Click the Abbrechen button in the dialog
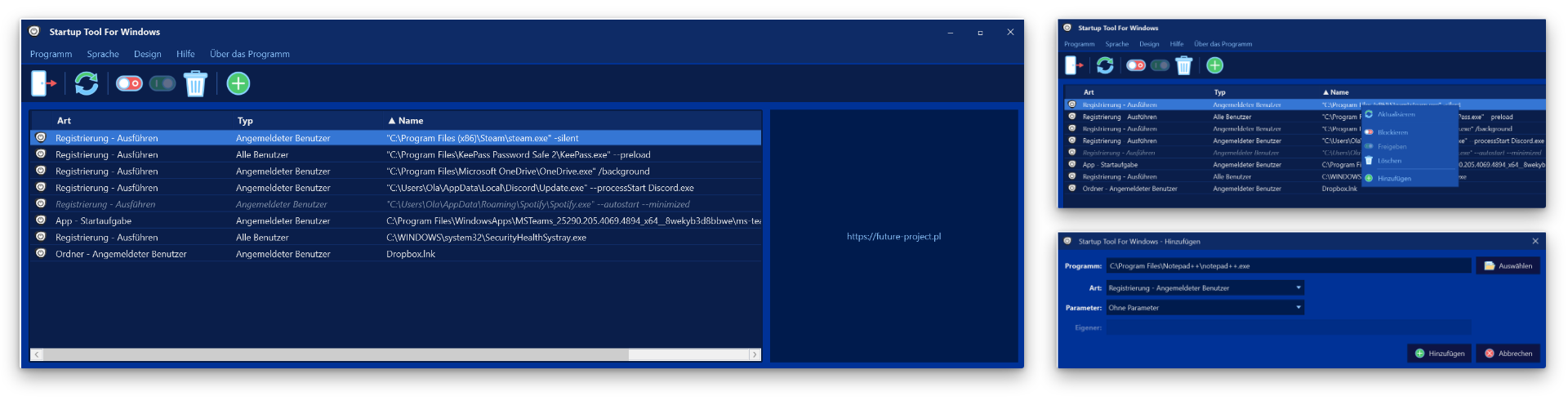1568x401 pixels. [1508, 354]
